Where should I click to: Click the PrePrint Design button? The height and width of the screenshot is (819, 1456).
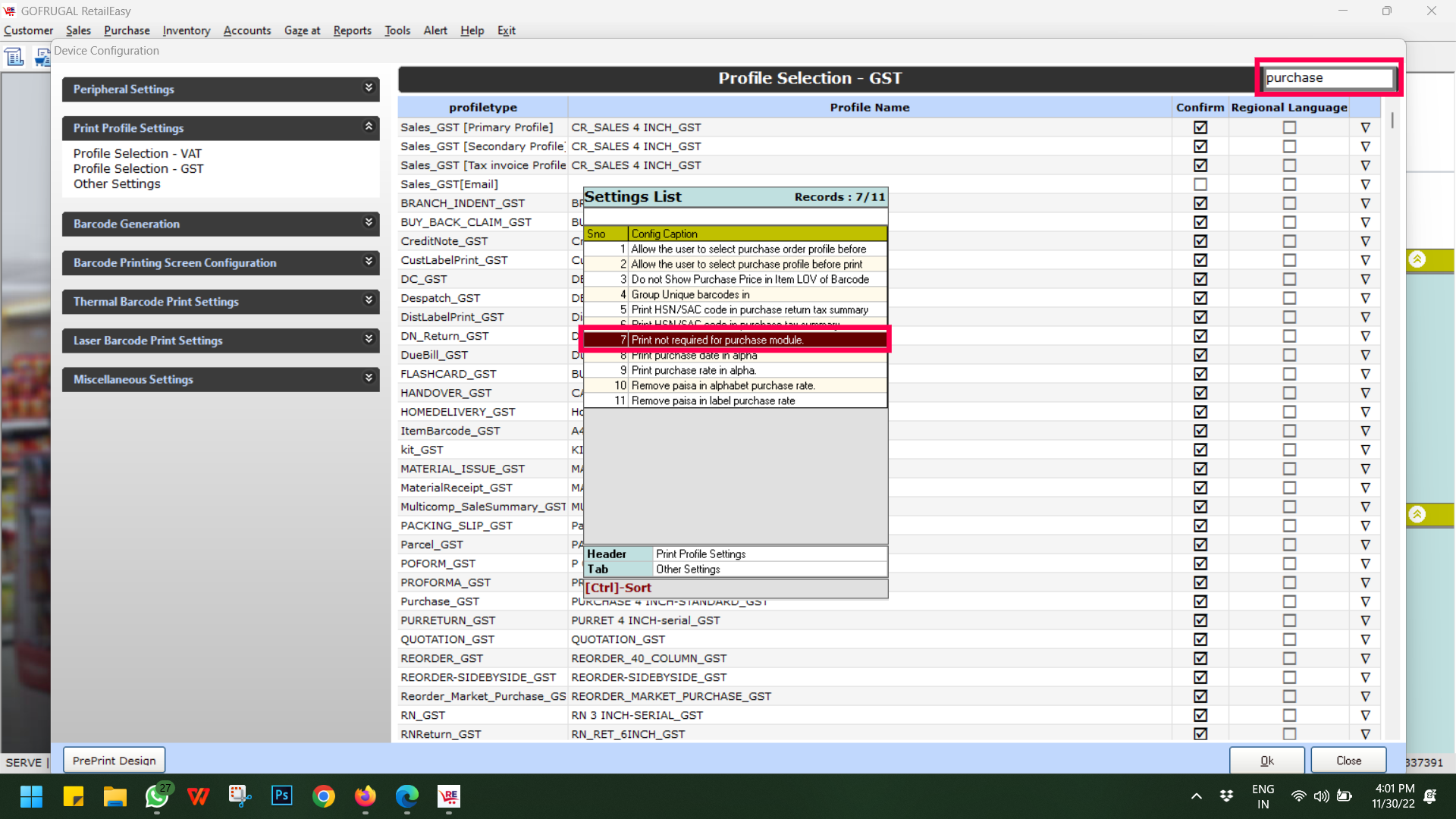[114, 760]
